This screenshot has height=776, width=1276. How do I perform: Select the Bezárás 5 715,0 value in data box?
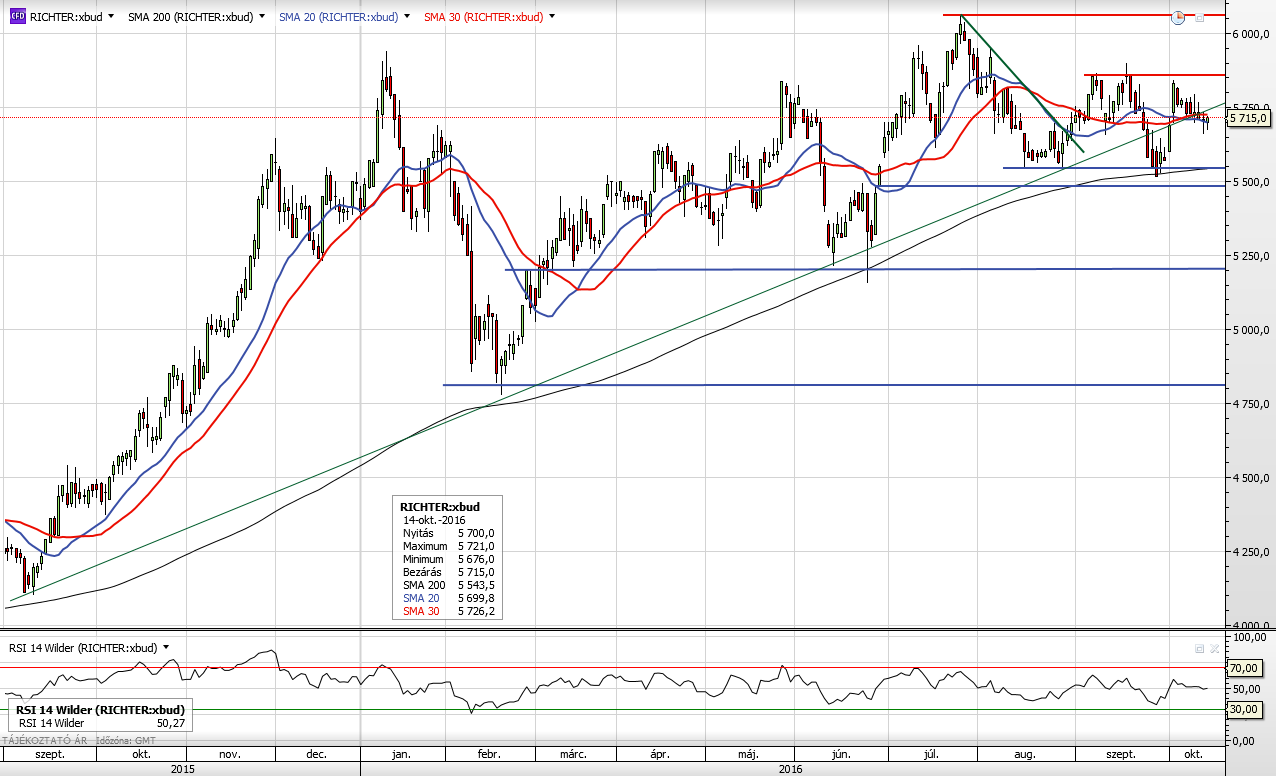(476, 572)
